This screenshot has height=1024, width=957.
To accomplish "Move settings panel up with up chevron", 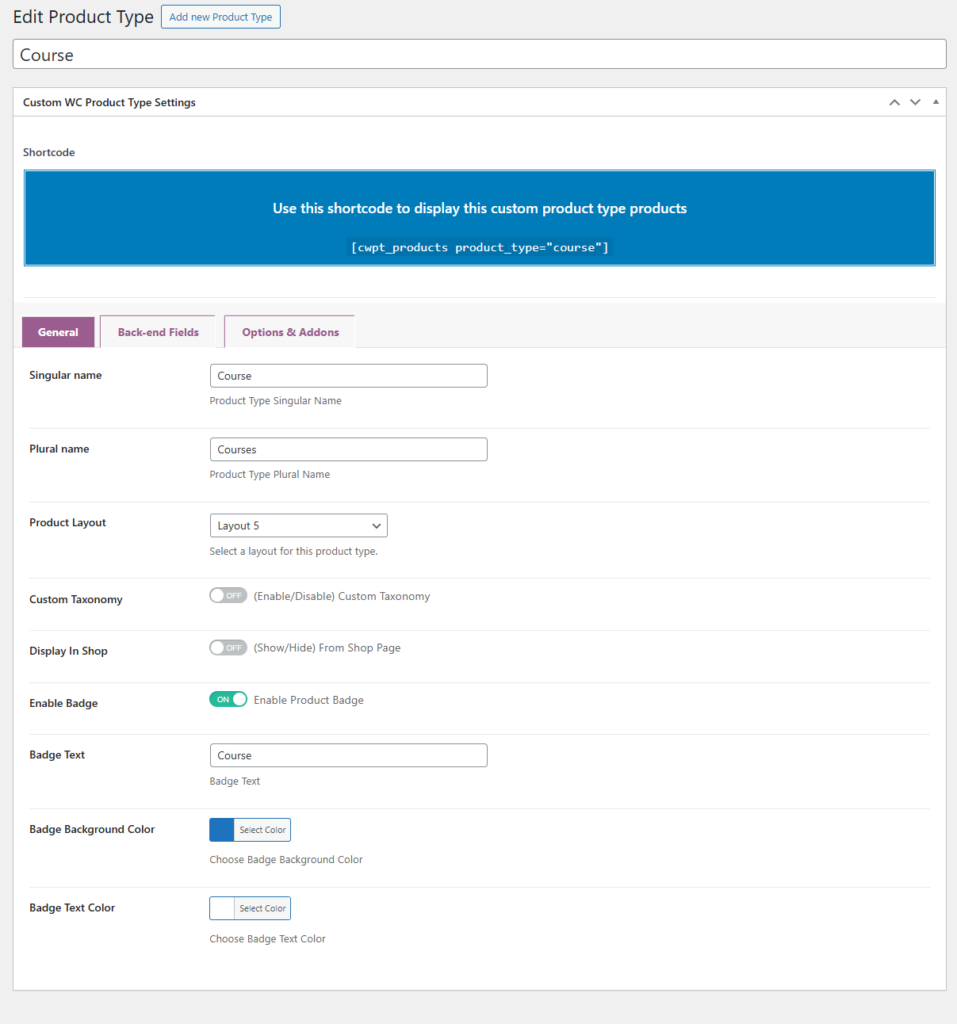I will [894, 103].
